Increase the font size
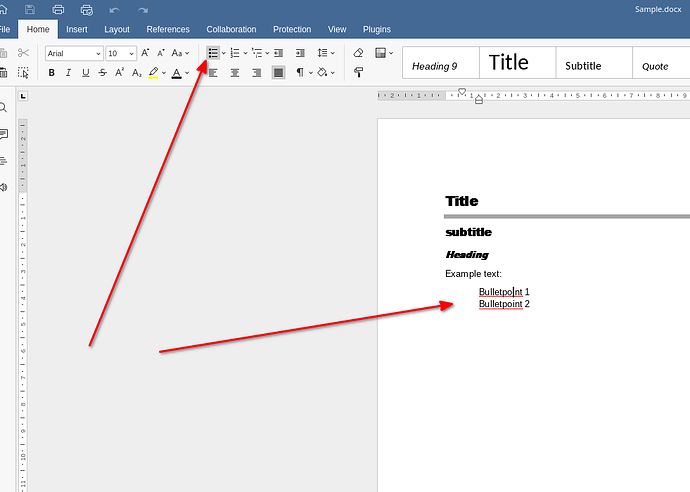The image size is (690, 492). pos(145,53)
